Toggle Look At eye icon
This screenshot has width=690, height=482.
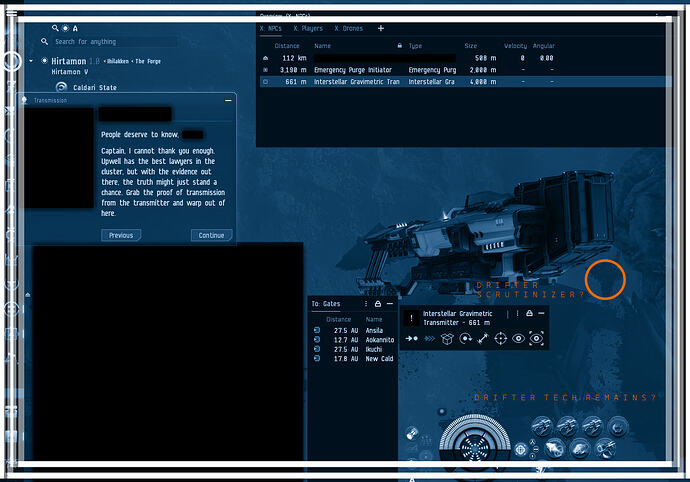(518, 339)
